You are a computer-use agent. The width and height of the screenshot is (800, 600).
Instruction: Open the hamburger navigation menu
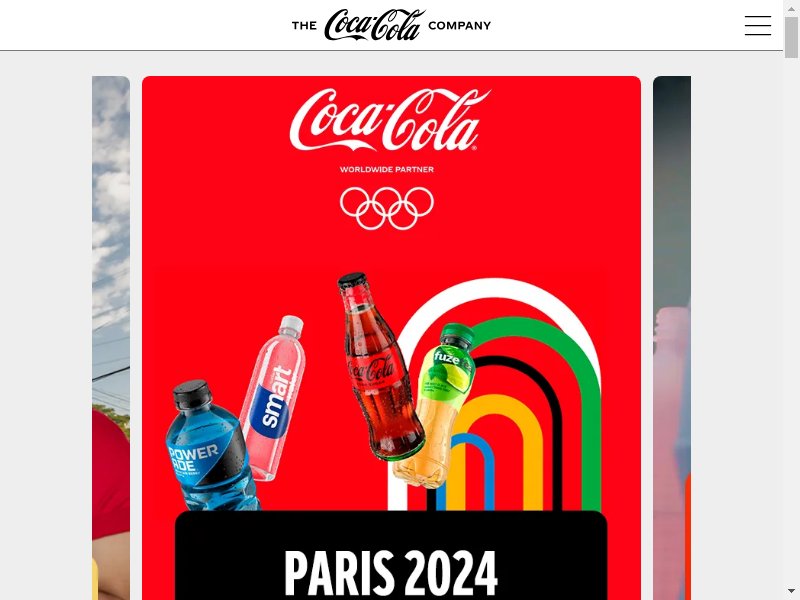(758, 26)
